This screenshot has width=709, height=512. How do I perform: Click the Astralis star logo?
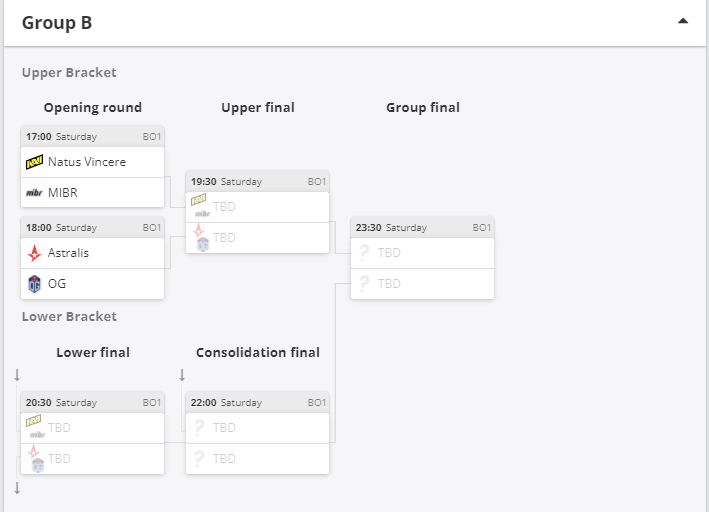34,253
